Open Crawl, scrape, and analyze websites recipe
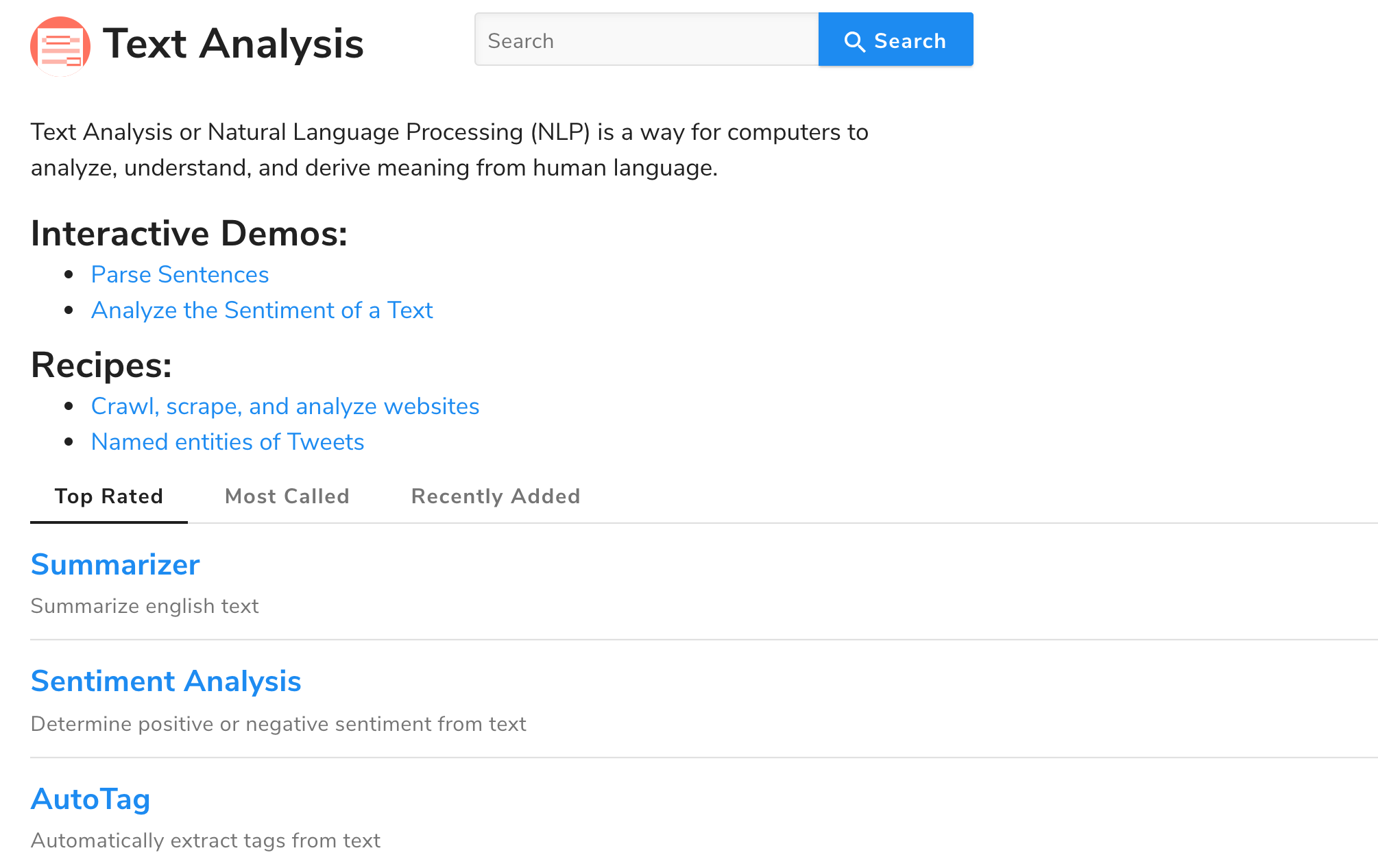1378x868 pixels. coord(285,406)
